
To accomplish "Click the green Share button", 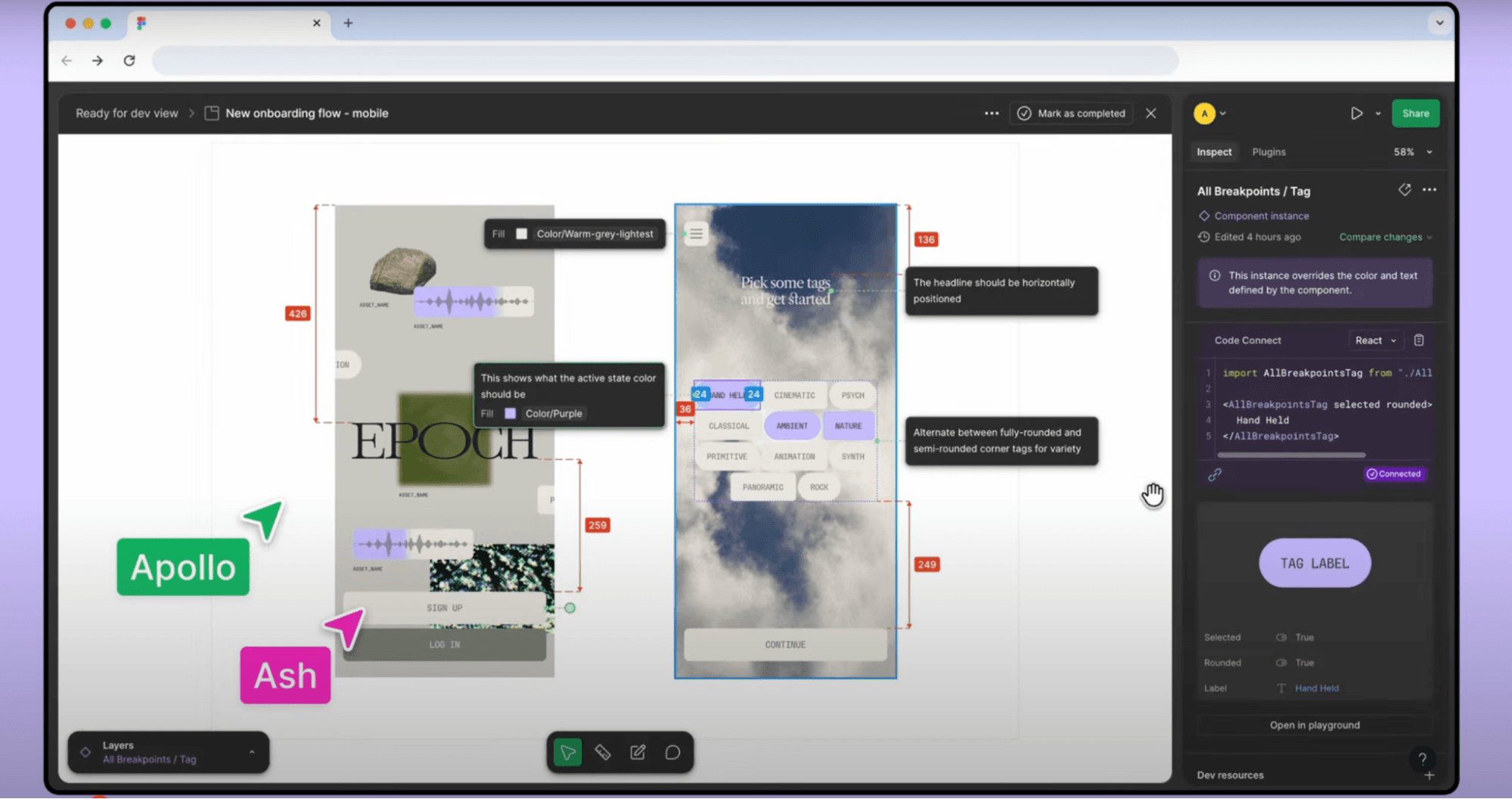I will coord(1415,113).
